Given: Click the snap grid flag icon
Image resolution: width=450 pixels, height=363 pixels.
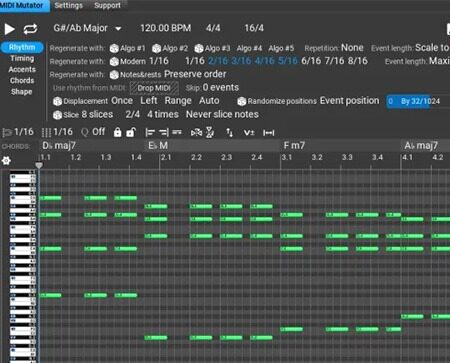Looking at the screenshot, I should 7,133.
